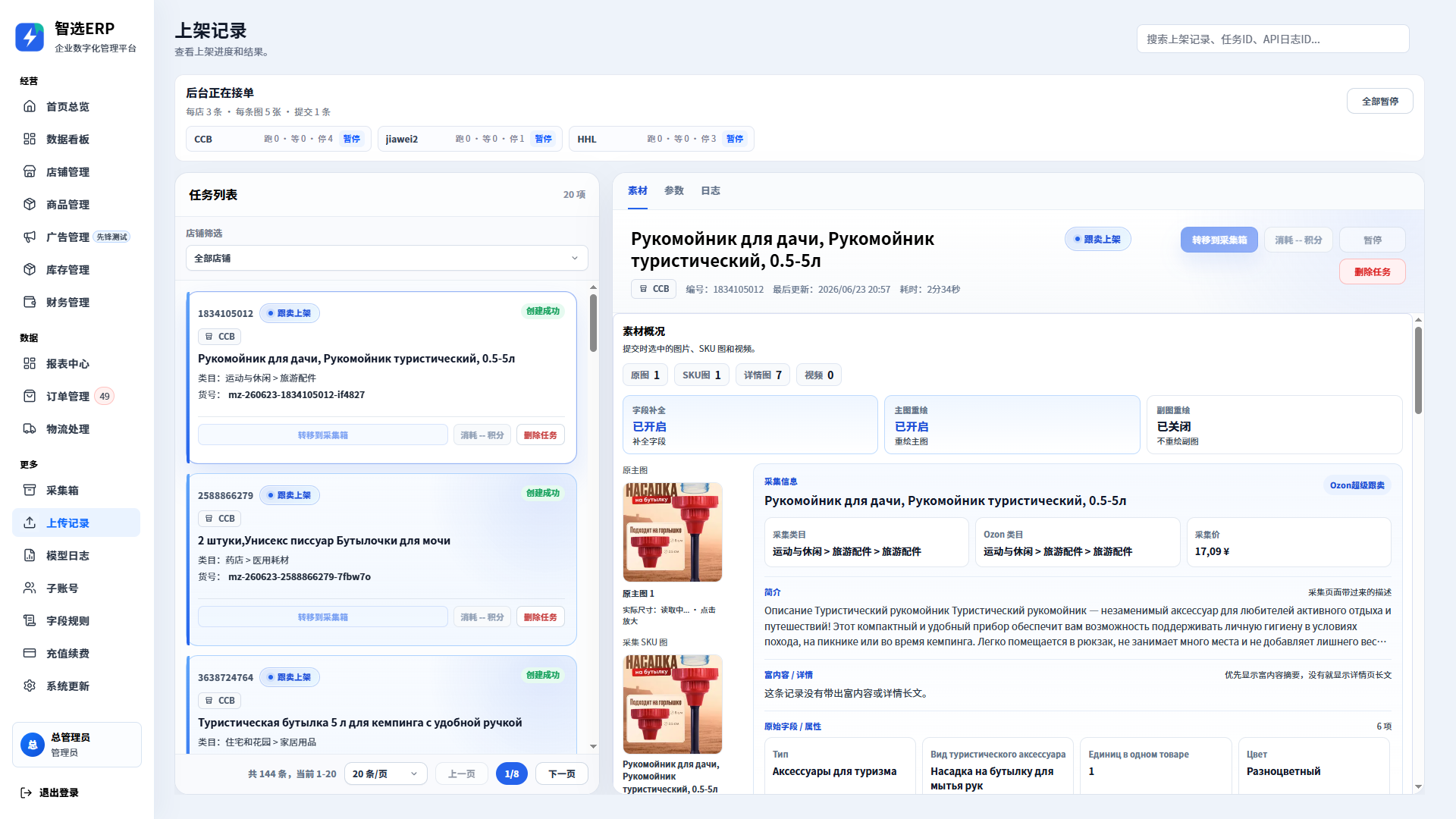Open 首页总览 home icon in sidebar
Image resolution: width=1456 pixels, height=819 pixels.
pos(30,106)
